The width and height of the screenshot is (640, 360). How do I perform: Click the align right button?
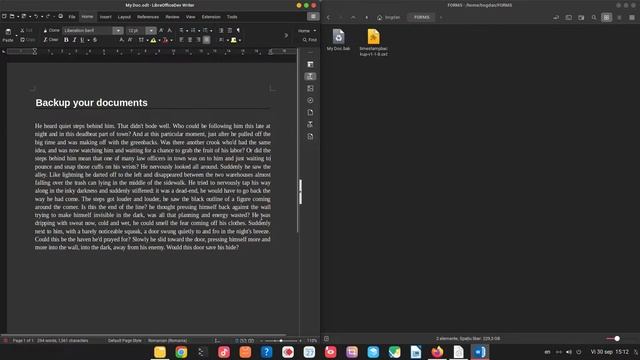198,40
